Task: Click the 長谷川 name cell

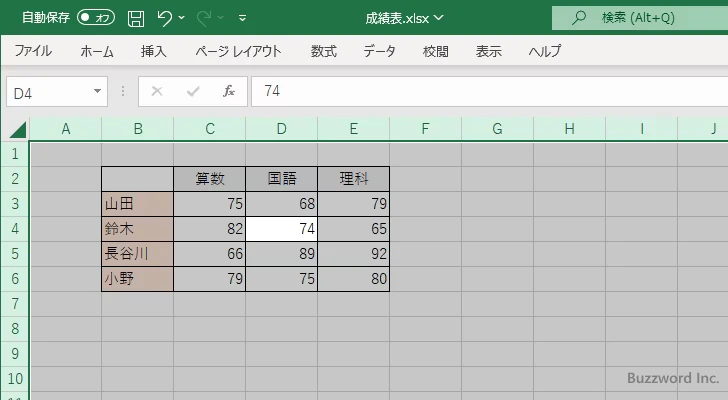Action: (137, 254)
